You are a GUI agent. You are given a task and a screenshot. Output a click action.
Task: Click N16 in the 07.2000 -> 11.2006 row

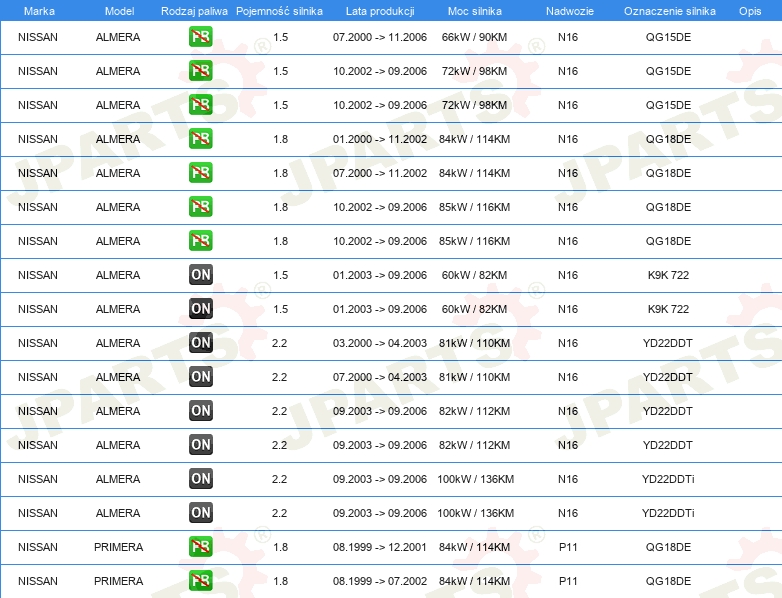(x=568, y=37)
